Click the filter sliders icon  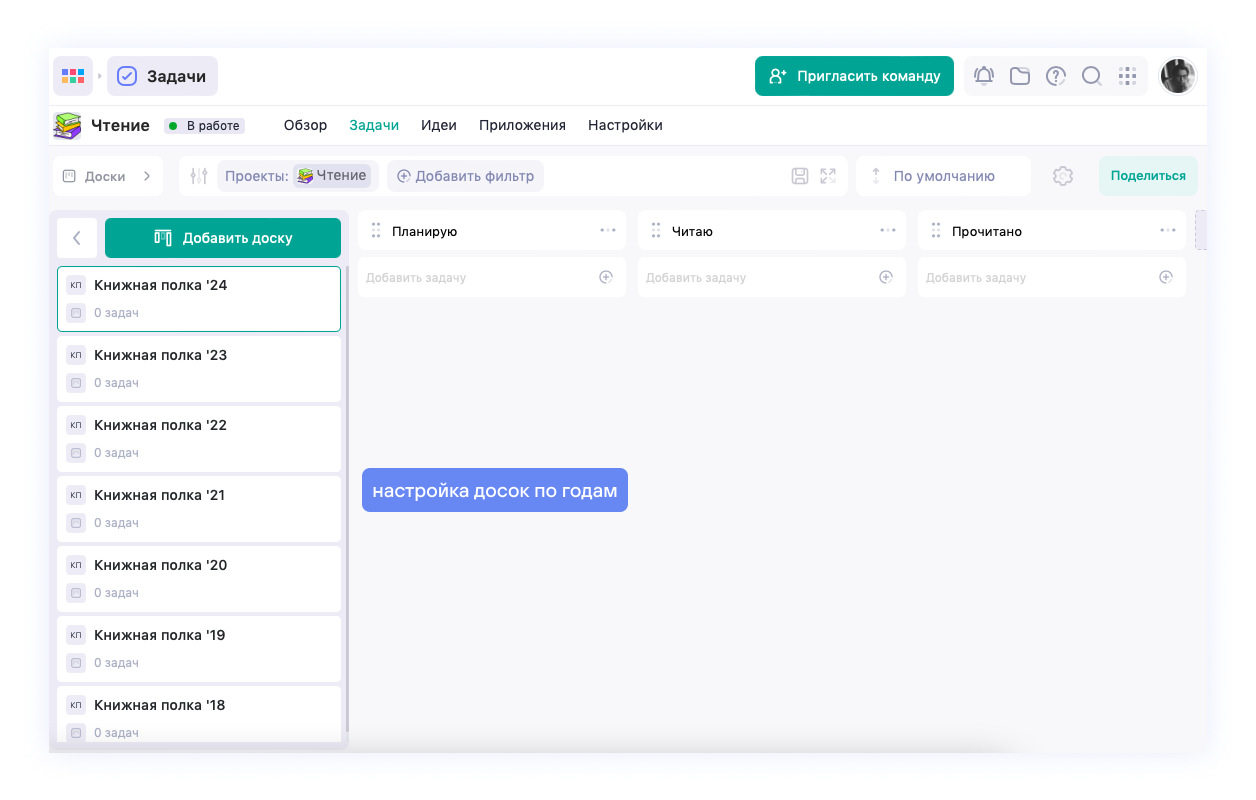tap(199, 176)
